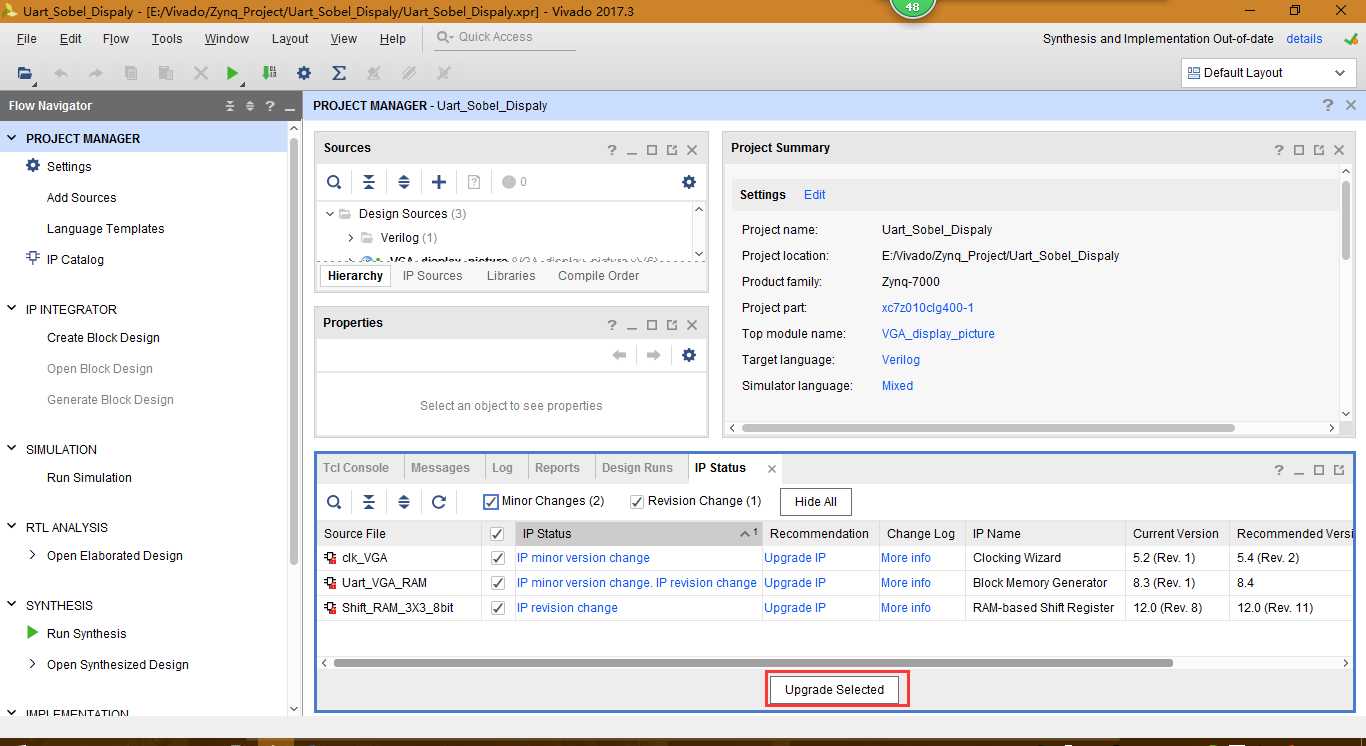Maximize the Project Summary panel

(x=1299, y=150)
